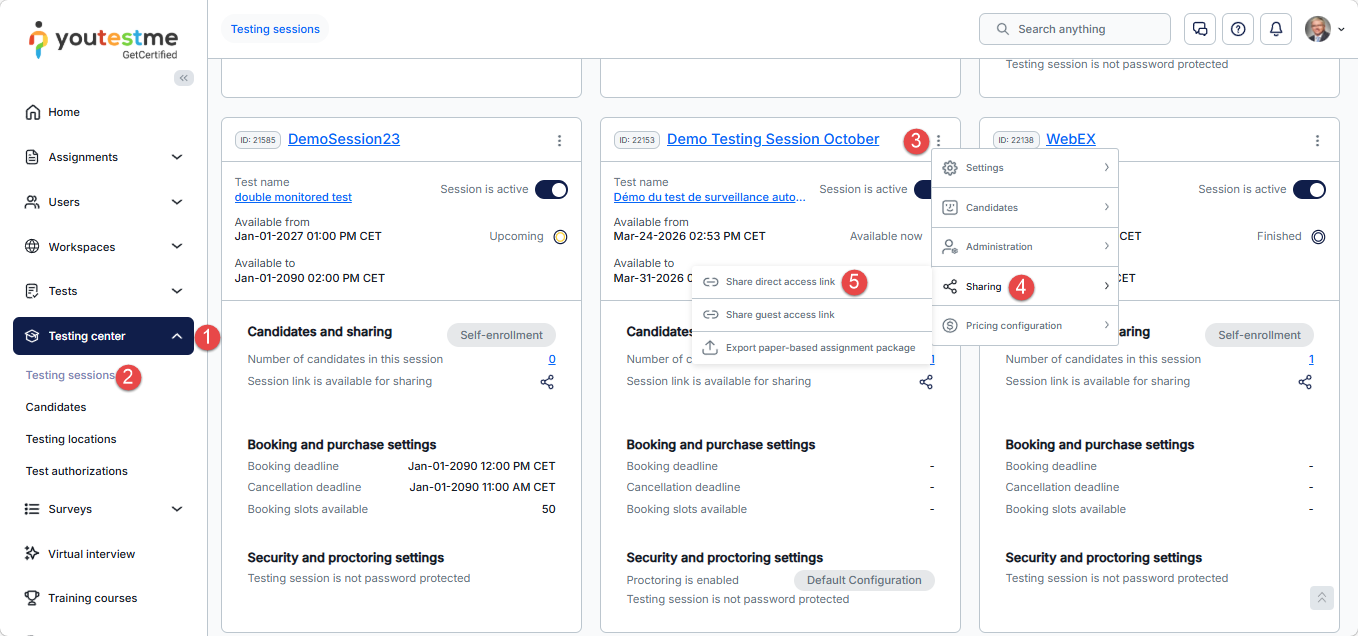The image size is (1358, 636).
Task: Open Pricing configuration submenu
Action: click(x=1024, y=326)
